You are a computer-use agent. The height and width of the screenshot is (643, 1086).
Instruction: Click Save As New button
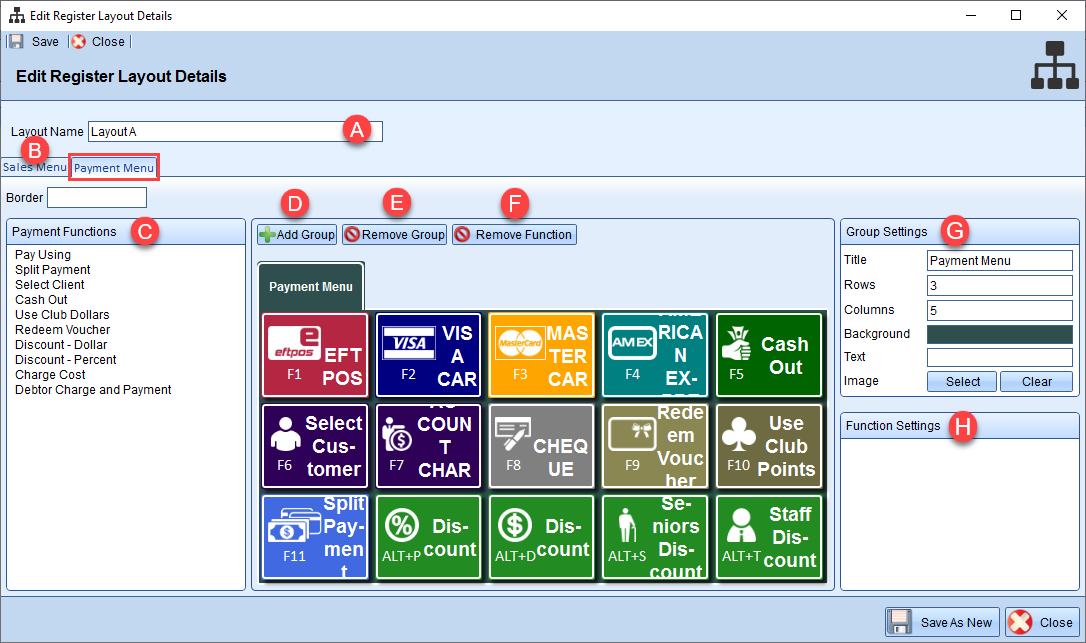click(x=943, y=622)
